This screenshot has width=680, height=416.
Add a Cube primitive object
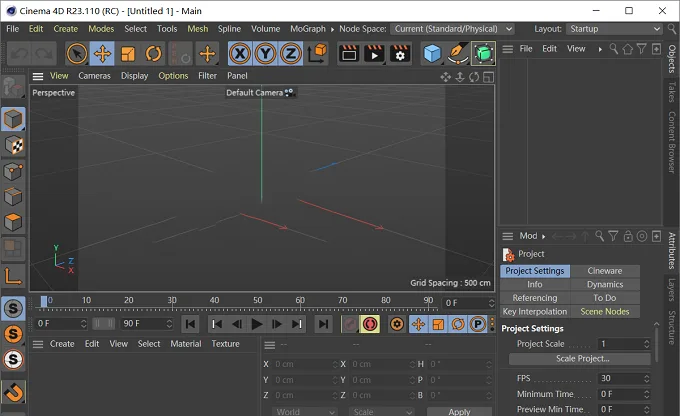pos(432,54)
